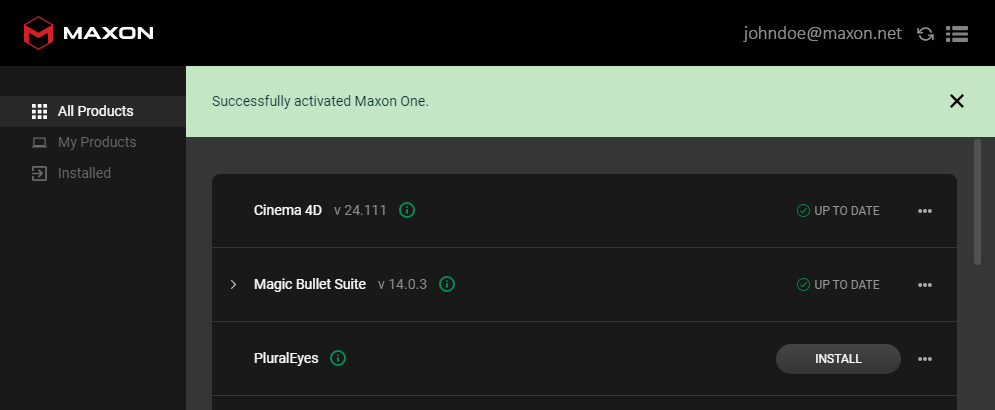Screen dimensions: 995x410
Task: Dismiss the Maxon One activation banner
Action: tap(956, 101)
